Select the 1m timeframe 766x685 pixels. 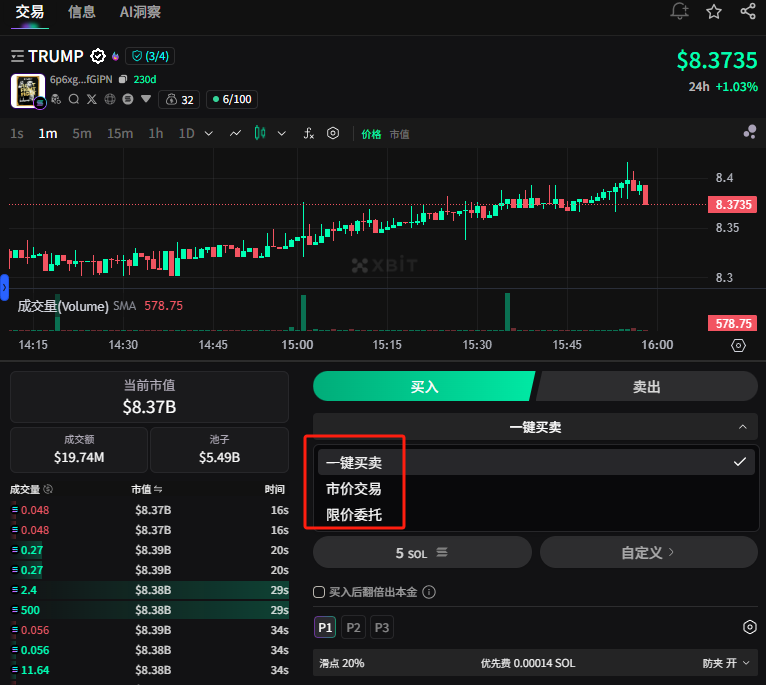(48, 133)
